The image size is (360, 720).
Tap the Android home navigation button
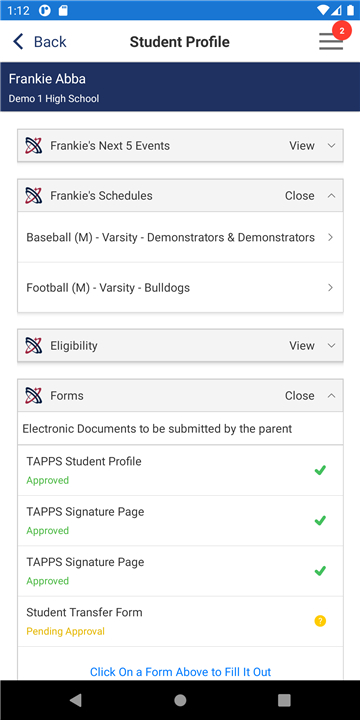point(180,700)
